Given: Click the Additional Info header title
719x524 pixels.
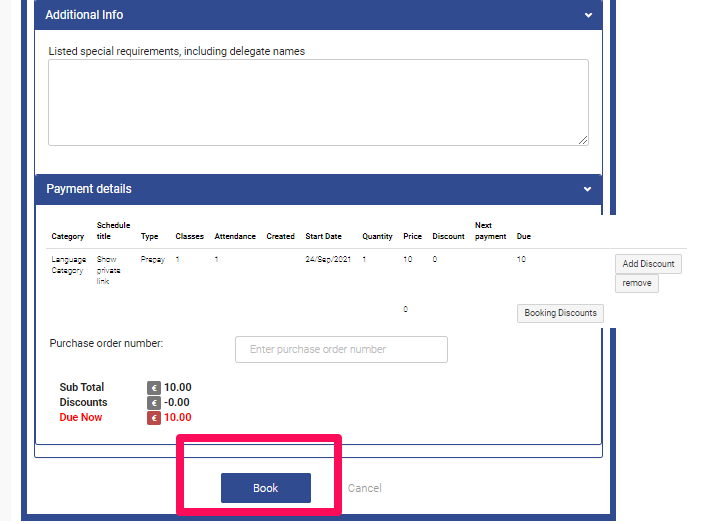Looking at the screenshot, I should pos(85,16).
